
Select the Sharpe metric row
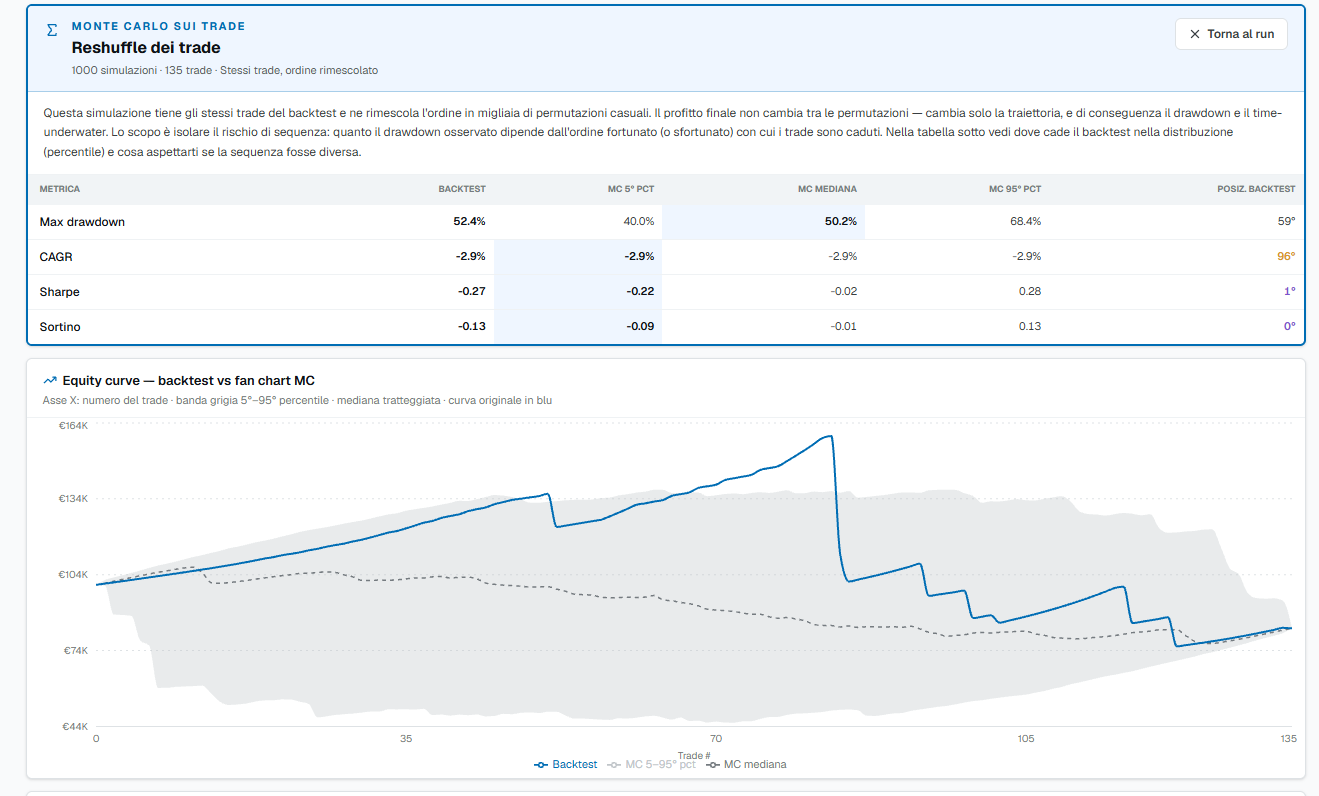(x=666, y=292)
